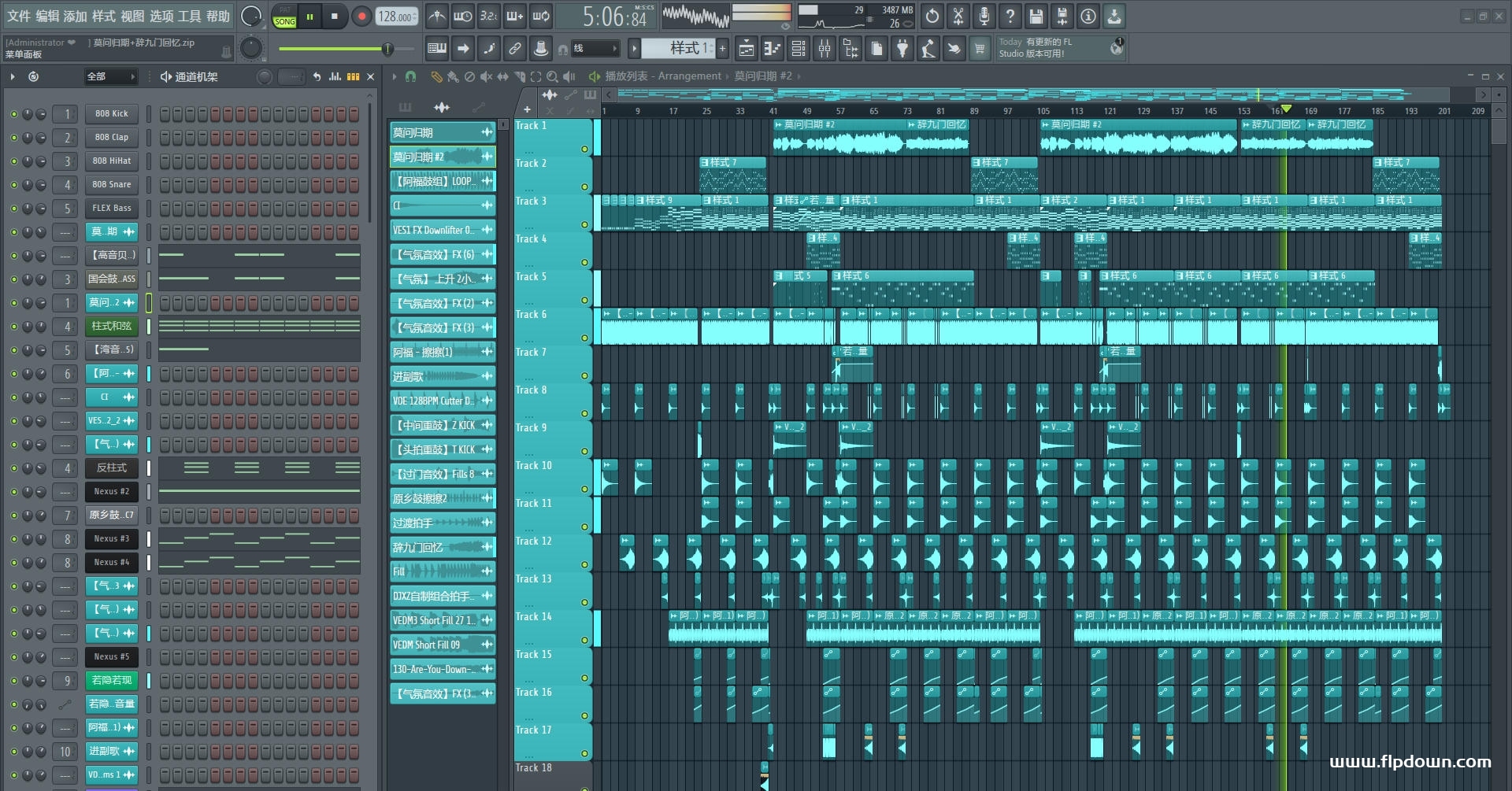Open the 文件 menu
The width and height of the screenshot is (1512, 791).
19,17
